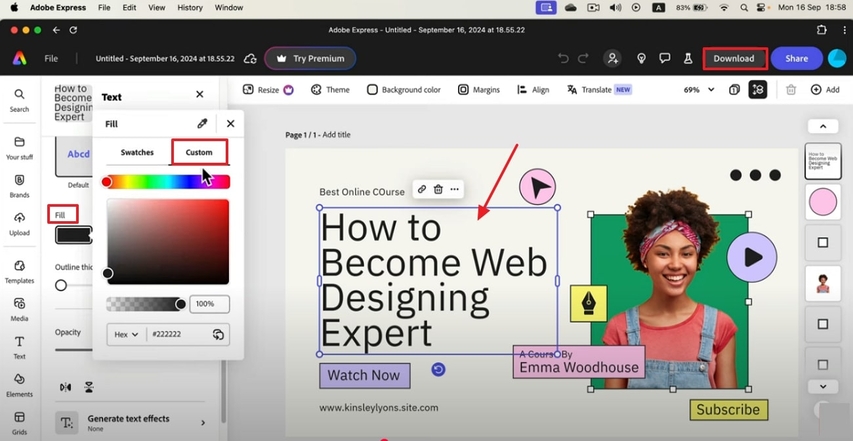Click the undo arrow in the top bar
This screenshot has height=441, width=853.
coord(564,58)
